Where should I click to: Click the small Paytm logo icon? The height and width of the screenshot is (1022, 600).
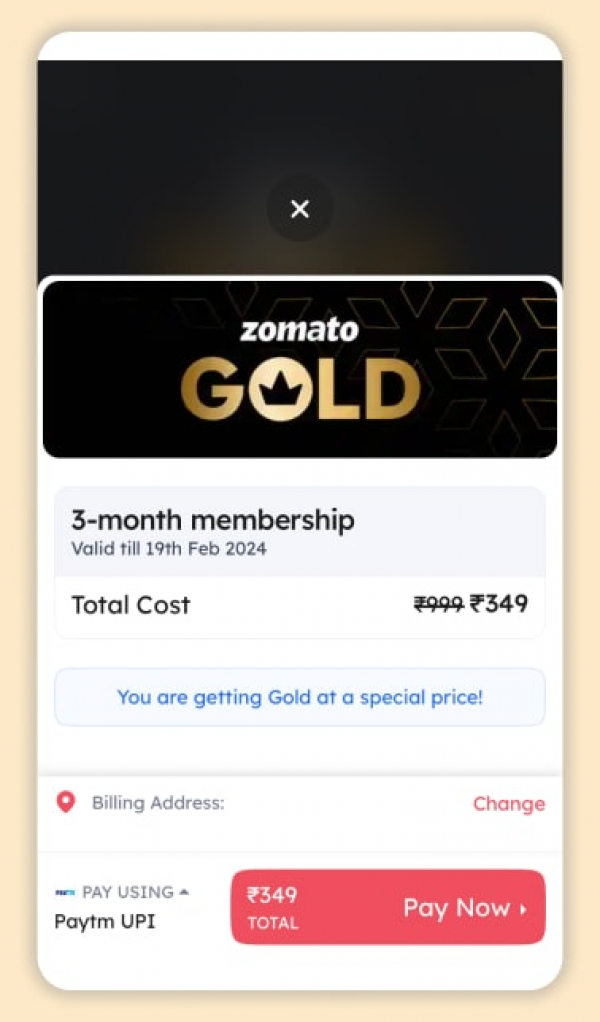pyautogui.click(x=65, y=892)
